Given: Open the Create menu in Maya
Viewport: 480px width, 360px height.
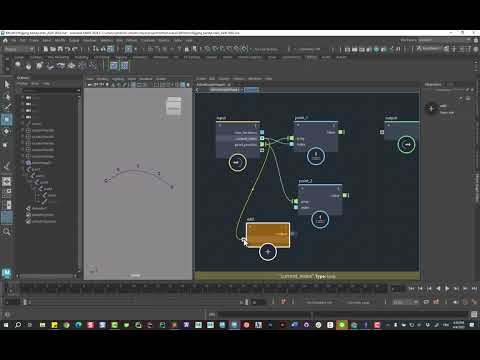Looking at the screenshot, I should tap(34, 40).
